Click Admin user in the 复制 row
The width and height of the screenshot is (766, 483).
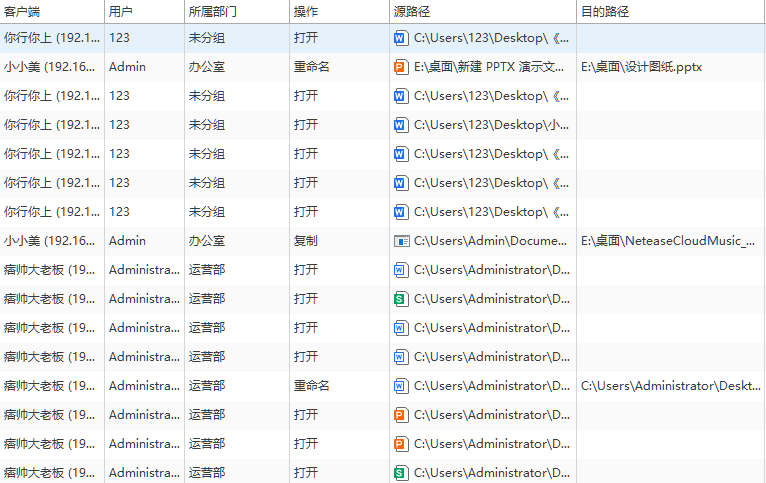click(127, 241)
